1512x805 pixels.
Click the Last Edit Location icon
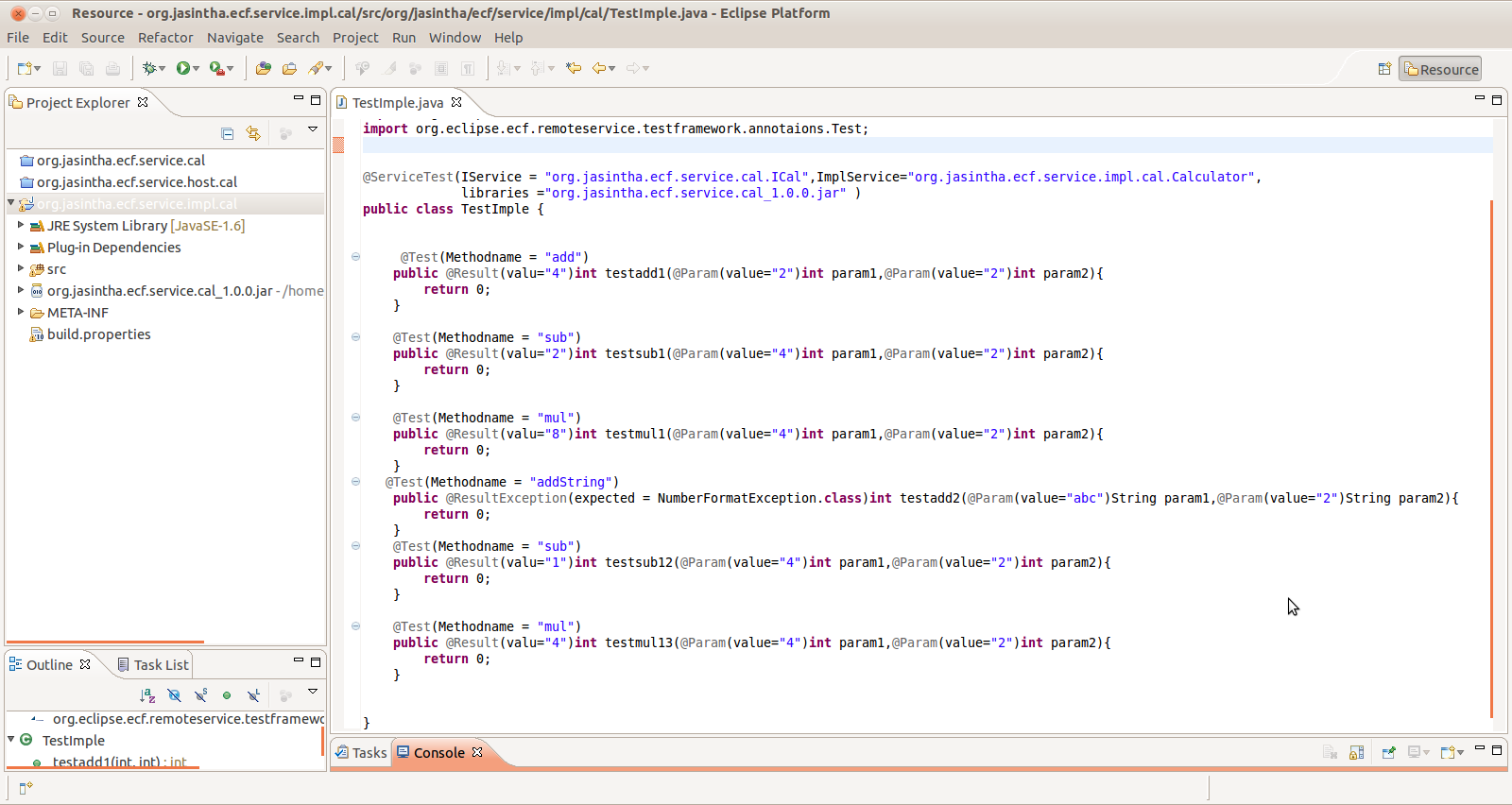point(574,68)
